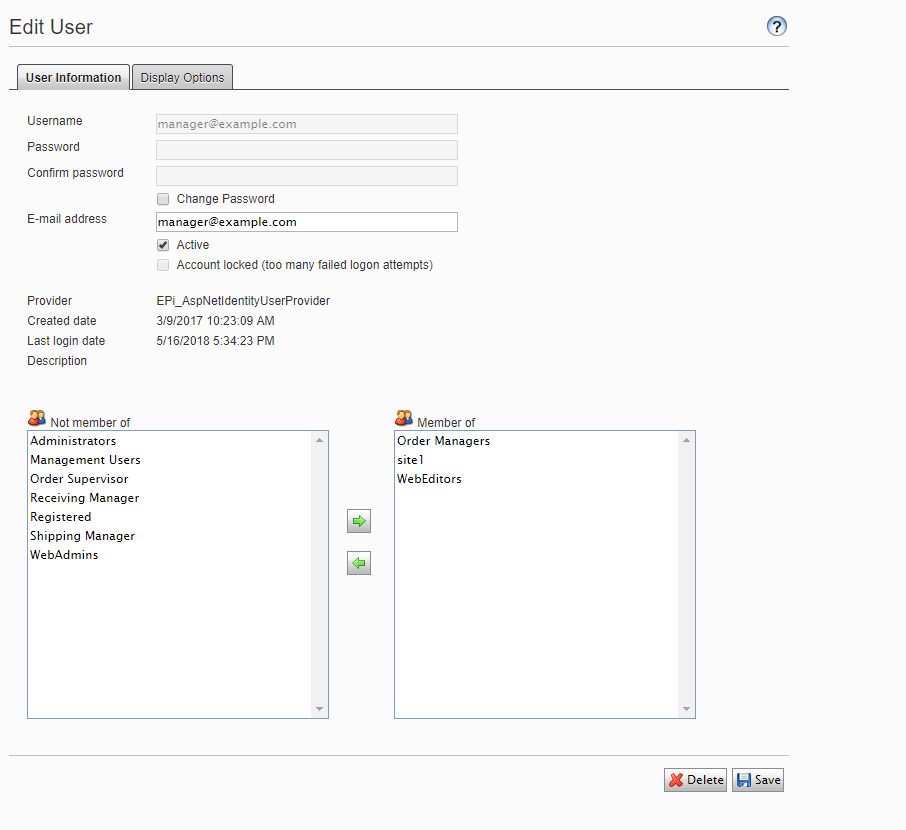The image size is (906, 830).
Task: Open the help question mark icon
Action: tap(777, 26)
